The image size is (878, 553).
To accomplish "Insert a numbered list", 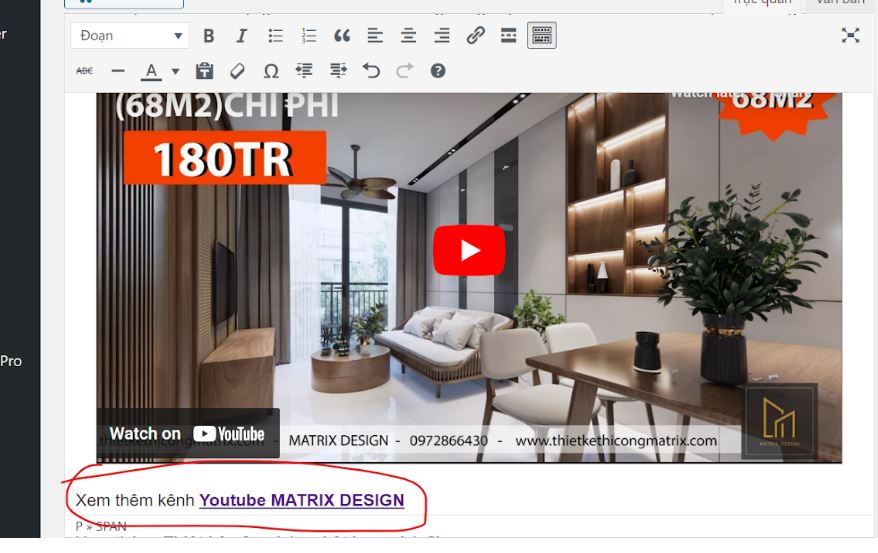I will [x=309, y=36].
